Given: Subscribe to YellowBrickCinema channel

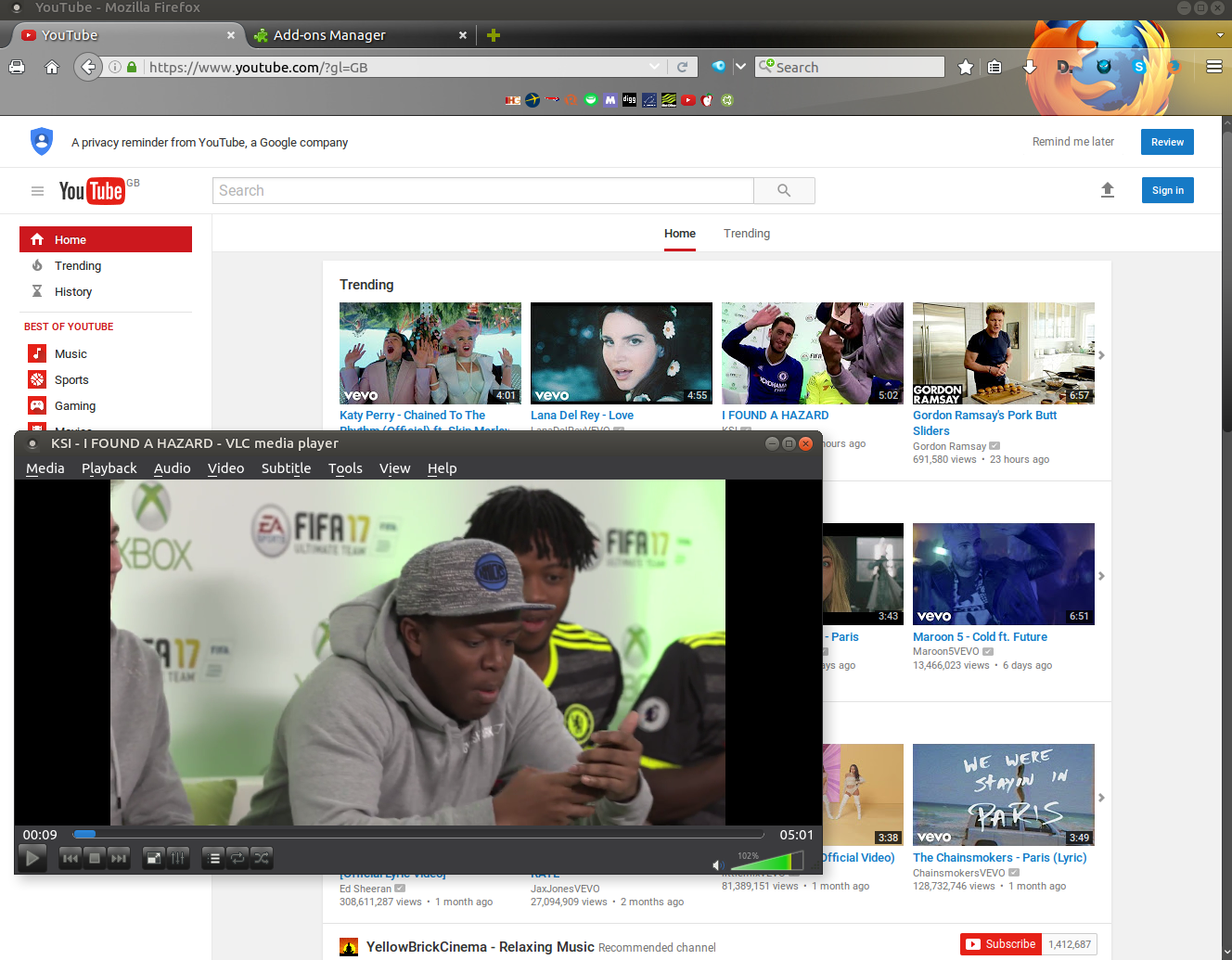Looking at the screenshot, I should 1001,944.
